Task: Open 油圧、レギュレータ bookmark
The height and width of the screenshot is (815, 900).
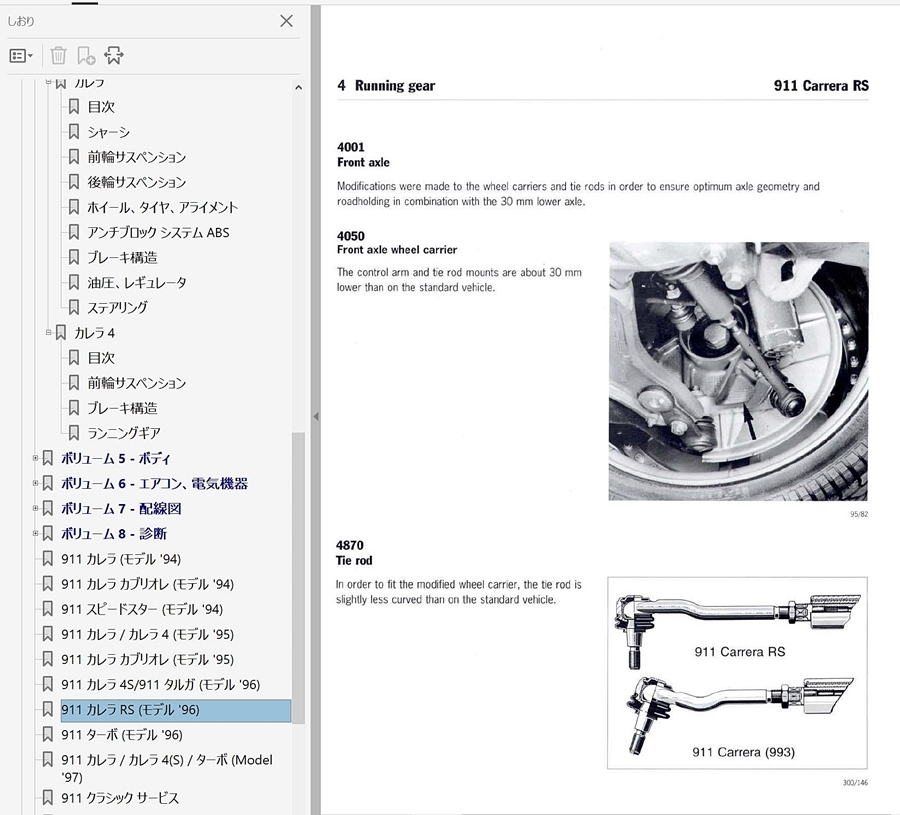Action: 137,282
